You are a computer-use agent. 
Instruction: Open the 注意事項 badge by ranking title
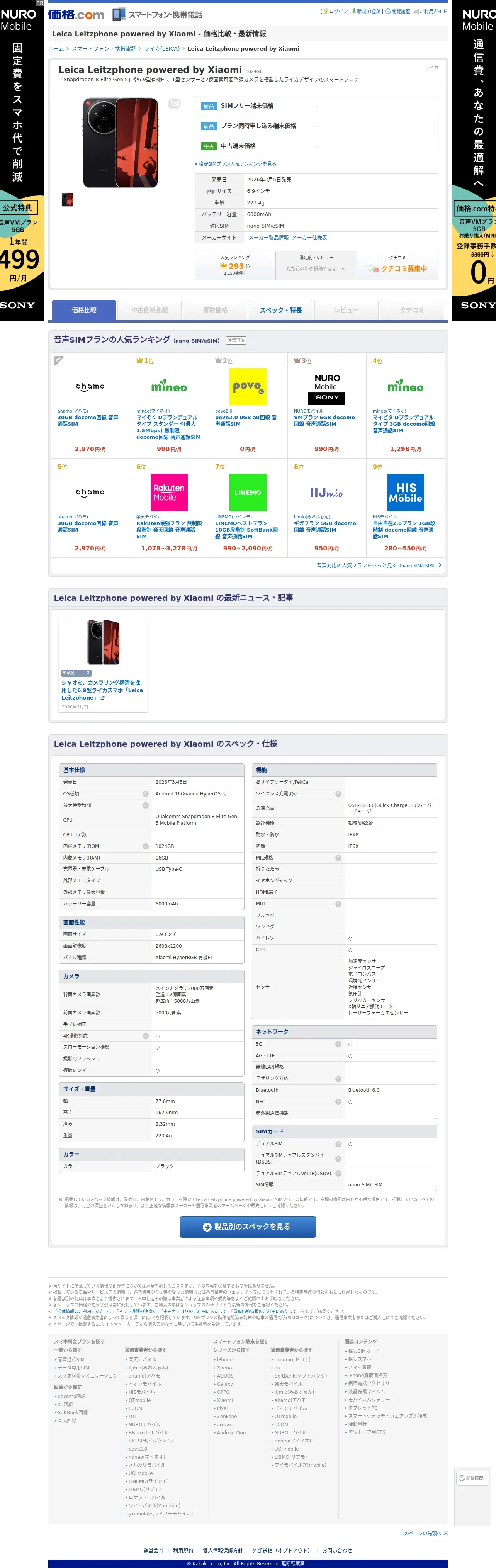pos(236,340)
